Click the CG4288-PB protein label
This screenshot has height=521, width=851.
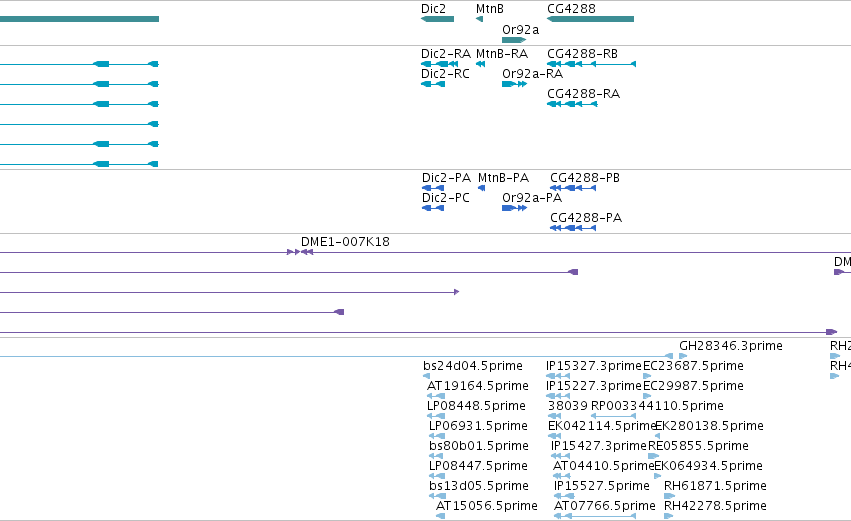point(585,178)
